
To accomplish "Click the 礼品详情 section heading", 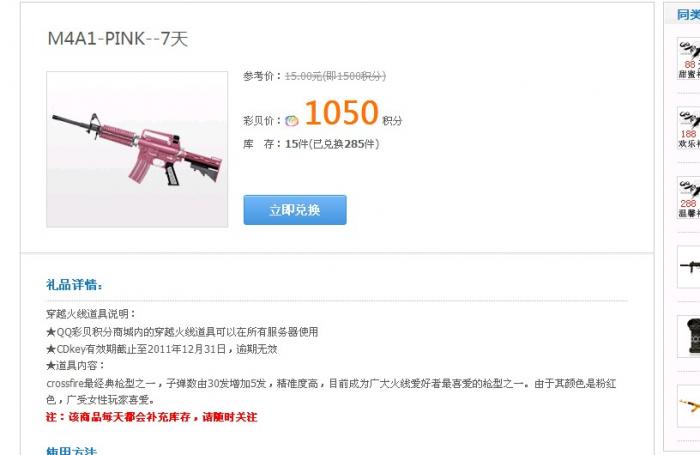I will coord(74,284).
